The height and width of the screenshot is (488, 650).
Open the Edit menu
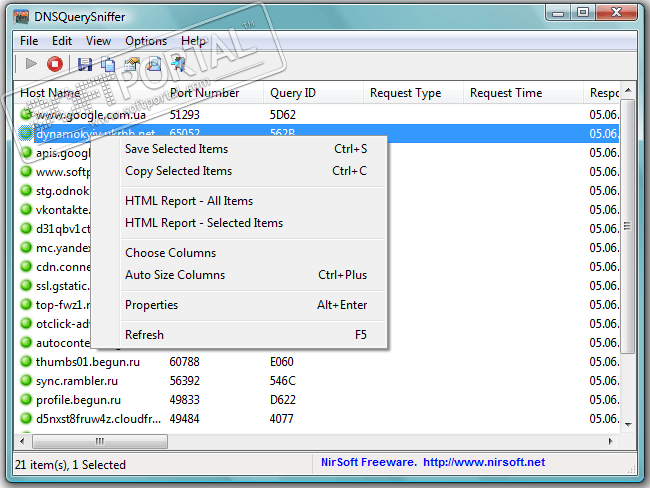(x=62, y=41)
